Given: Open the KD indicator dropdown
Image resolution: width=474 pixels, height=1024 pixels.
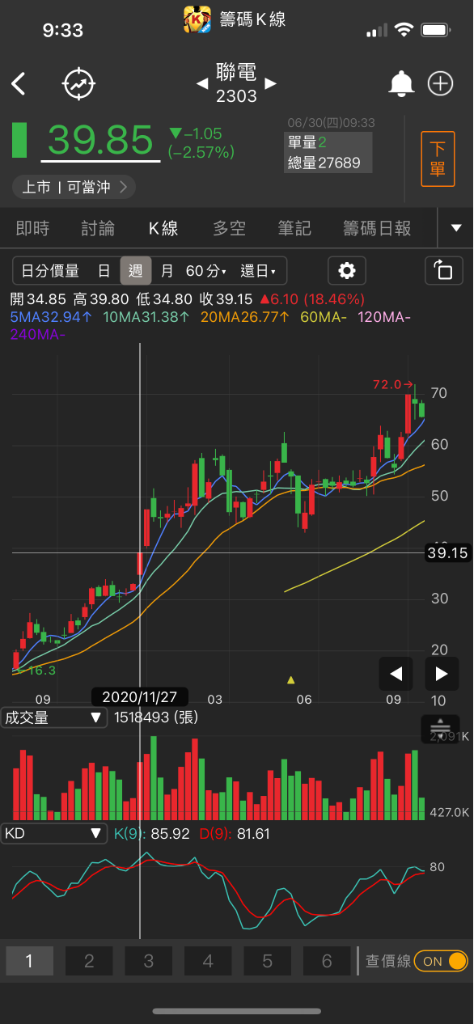Looking at the screenshot, I should click(x=54, y=833).
